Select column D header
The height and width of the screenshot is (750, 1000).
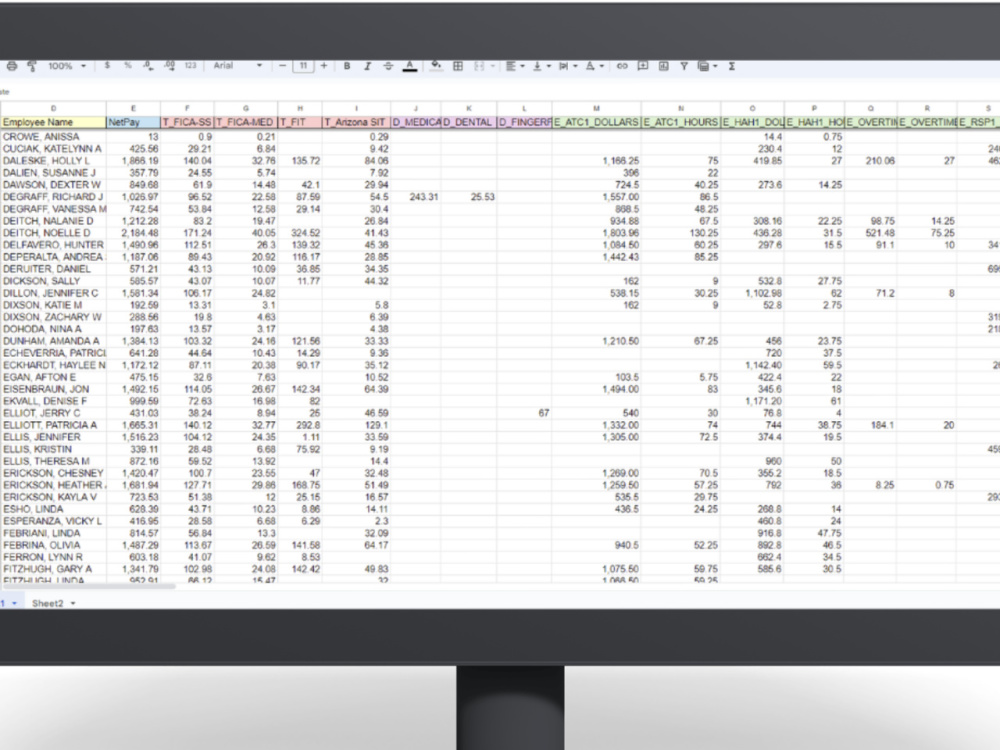click(x=53, y=108)
